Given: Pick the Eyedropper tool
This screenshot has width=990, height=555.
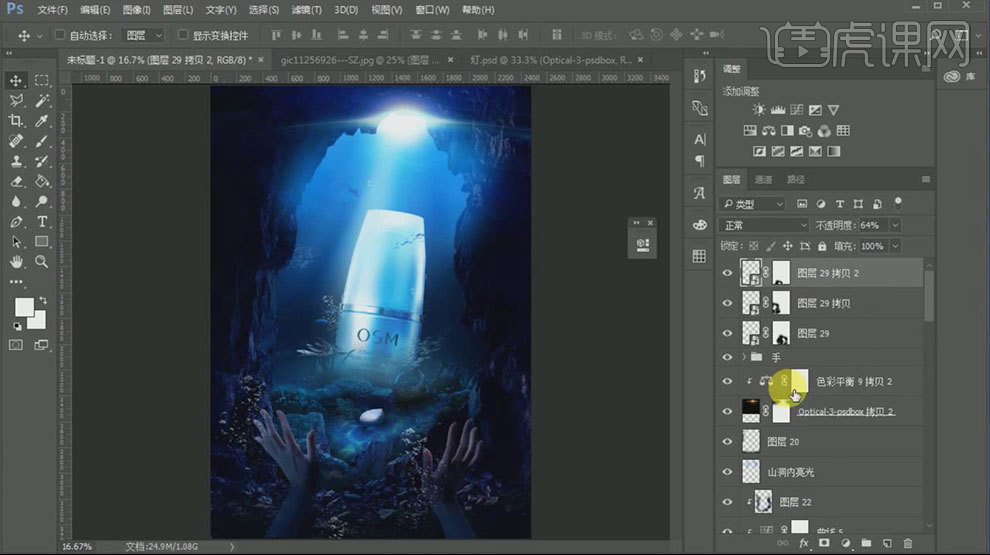Looking at the screenshot, I should click(42, 121).
